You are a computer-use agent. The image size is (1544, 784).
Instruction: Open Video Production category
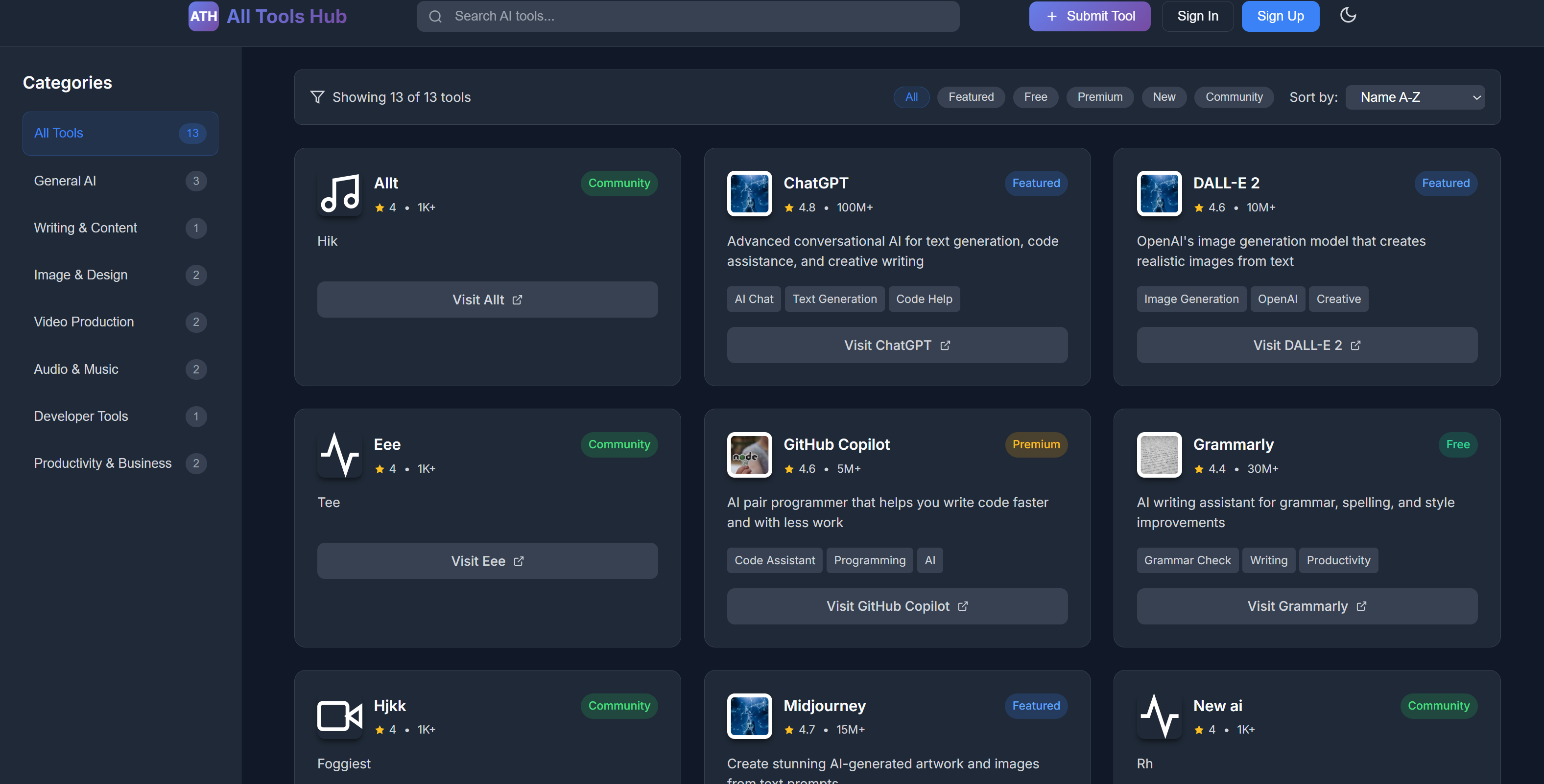click(x=120, y=322)
